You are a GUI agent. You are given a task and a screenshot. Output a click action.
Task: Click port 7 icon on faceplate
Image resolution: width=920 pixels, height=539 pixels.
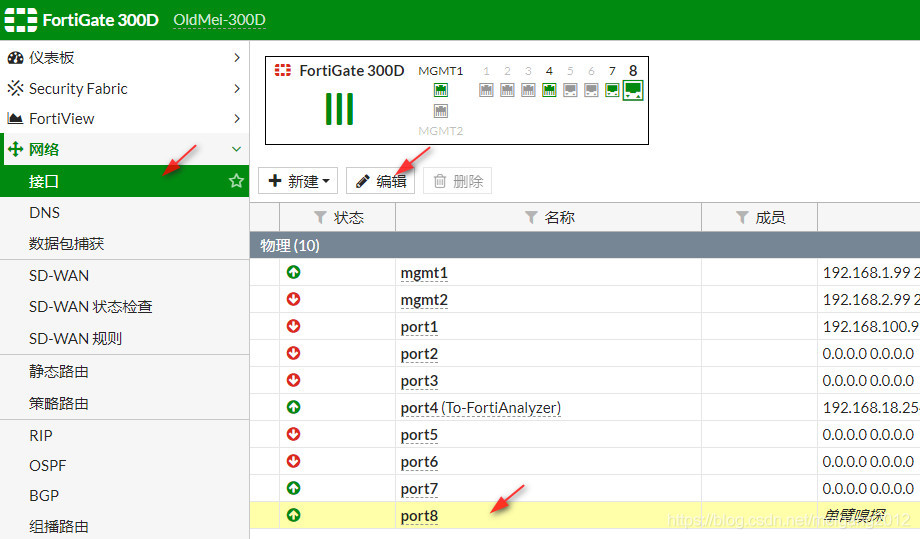click(x=612, y=90)
